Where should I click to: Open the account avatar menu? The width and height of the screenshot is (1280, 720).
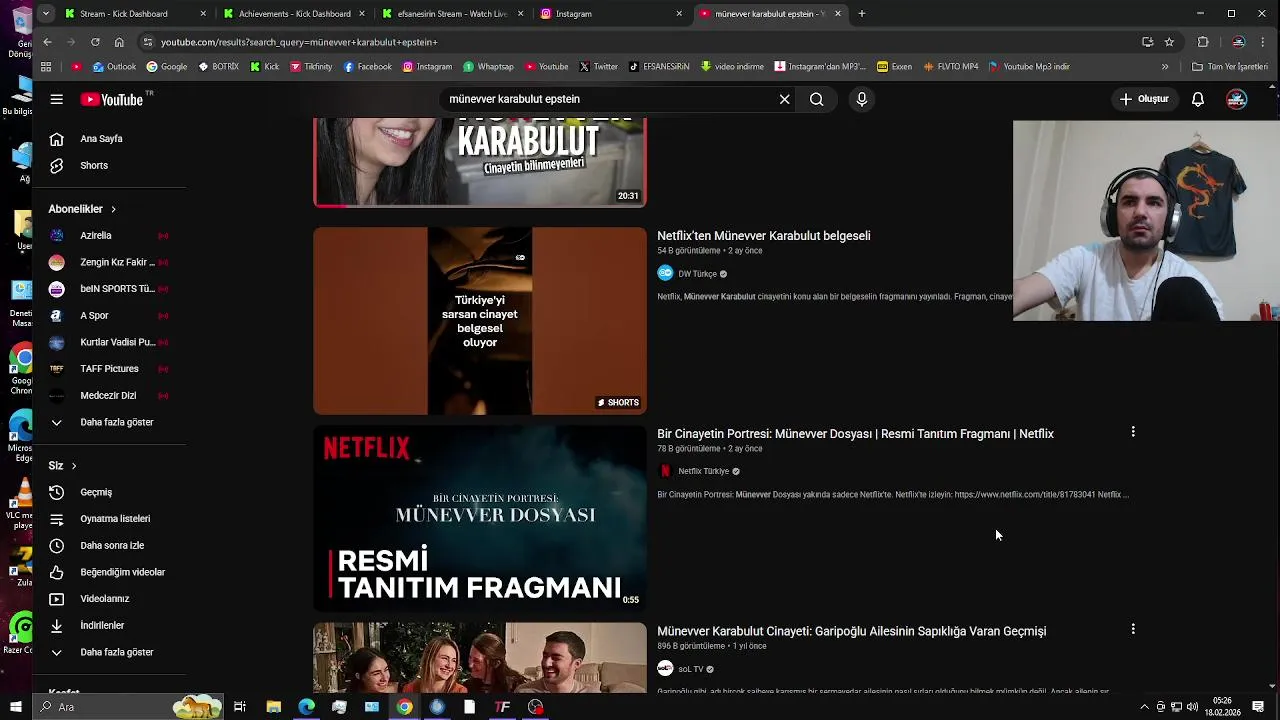pos(1237,99)
